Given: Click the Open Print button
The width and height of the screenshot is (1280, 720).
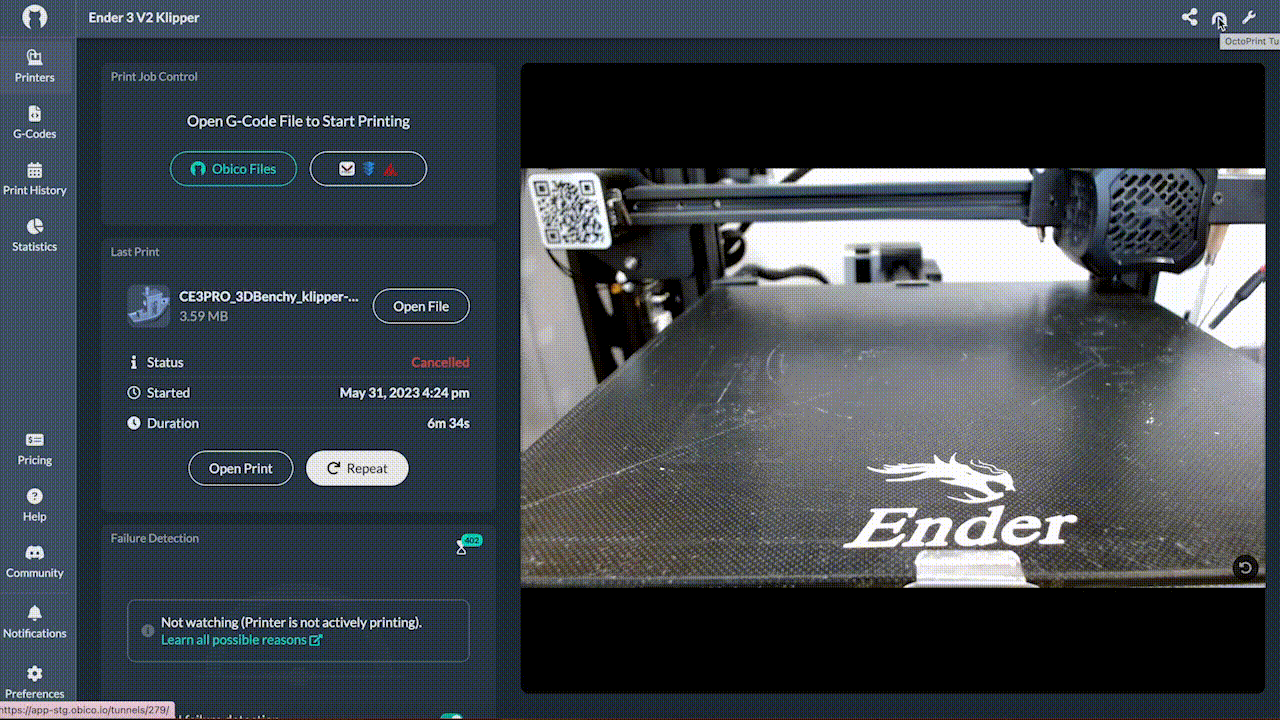Looking at the screenshot, I should (241, 468).
